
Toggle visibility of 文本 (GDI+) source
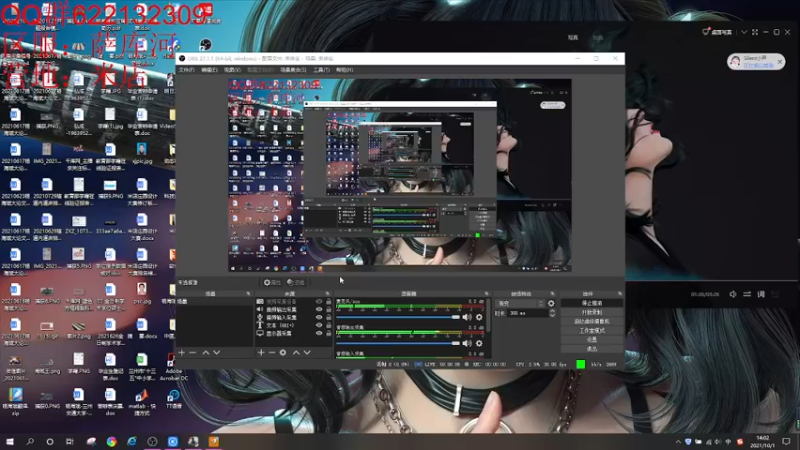coord(319,325)
